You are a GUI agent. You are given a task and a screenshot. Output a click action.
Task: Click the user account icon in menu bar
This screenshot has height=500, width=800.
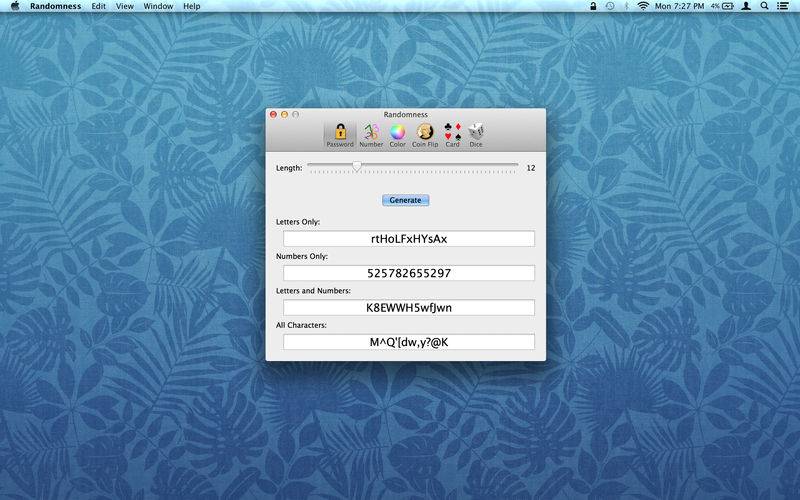pyautogui.click(x=746, y=6)
